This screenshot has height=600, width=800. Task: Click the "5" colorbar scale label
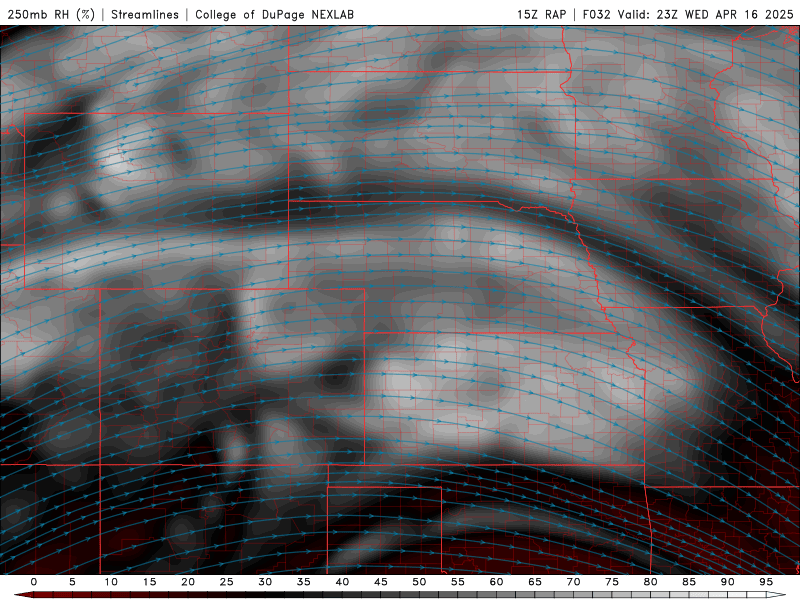(72, 582)
